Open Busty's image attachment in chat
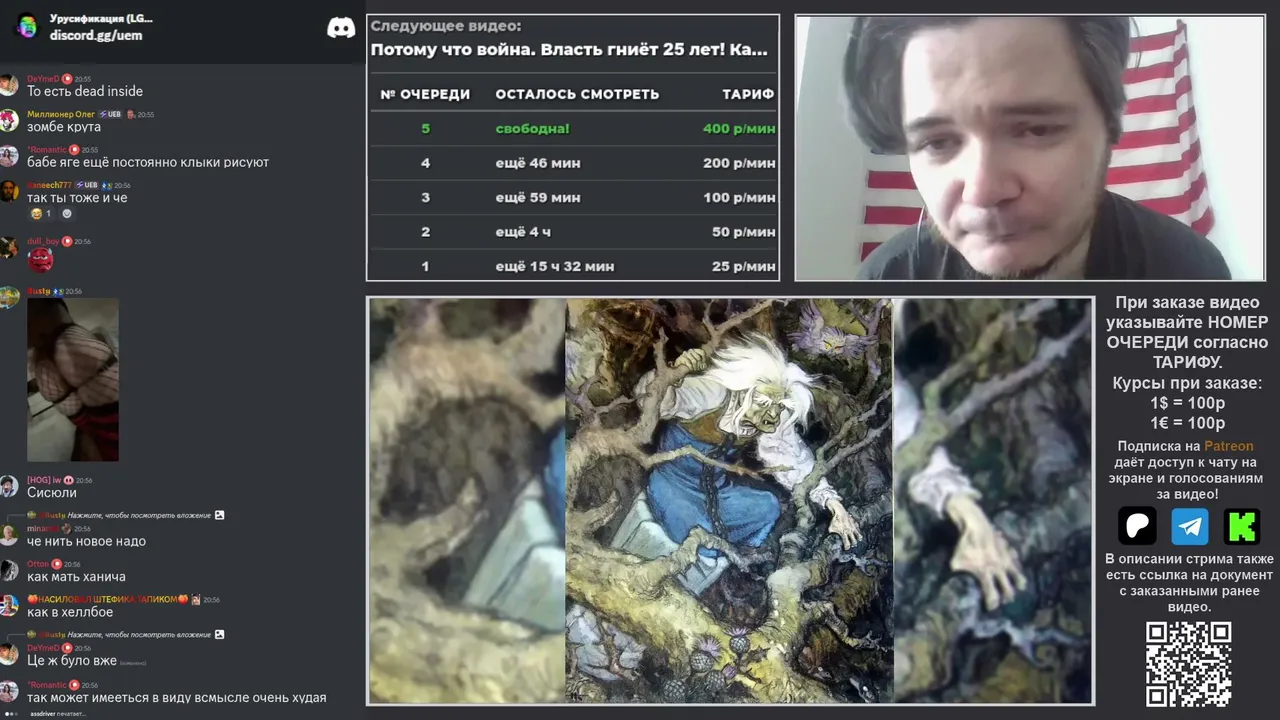Viewport: 1280px width, 720px height. 73,380
